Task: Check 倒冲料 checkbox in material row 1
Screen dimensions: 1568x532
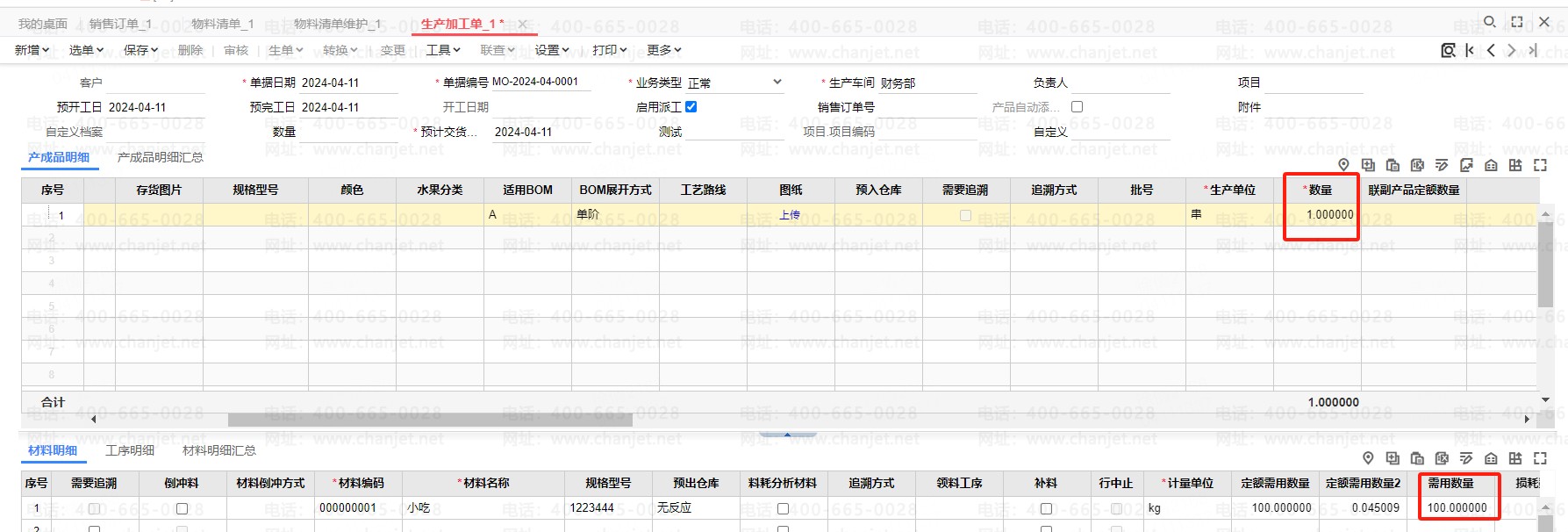Action: pyautogui.click(x=182, y=508)
